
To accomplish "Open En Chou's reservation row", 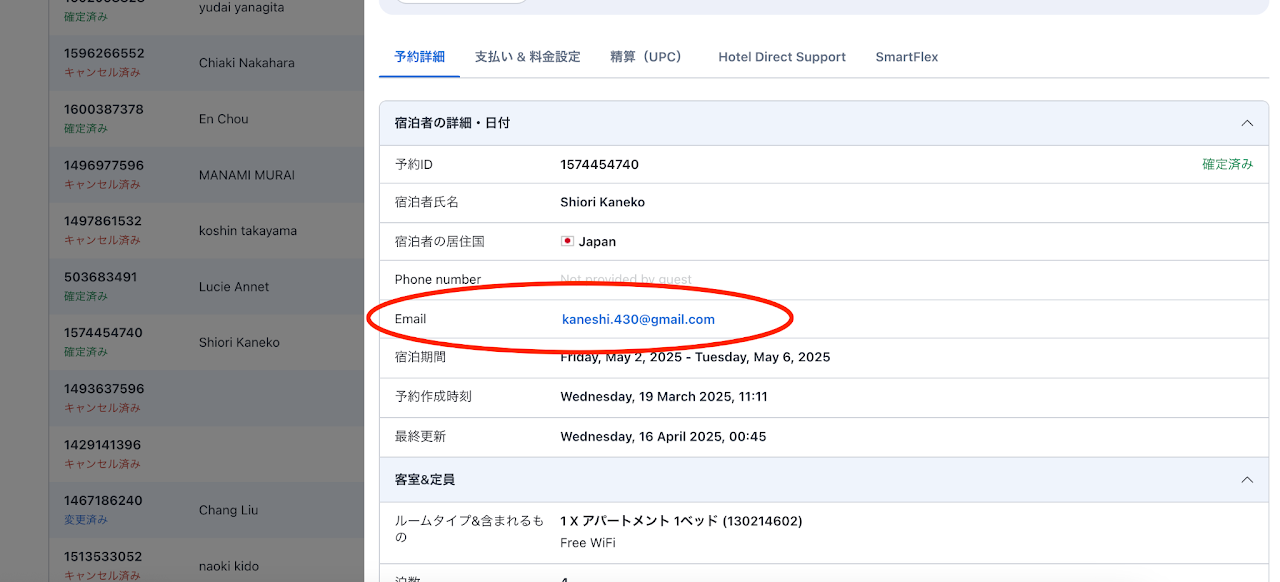I will pyautogui.click(x=223, y=119).
